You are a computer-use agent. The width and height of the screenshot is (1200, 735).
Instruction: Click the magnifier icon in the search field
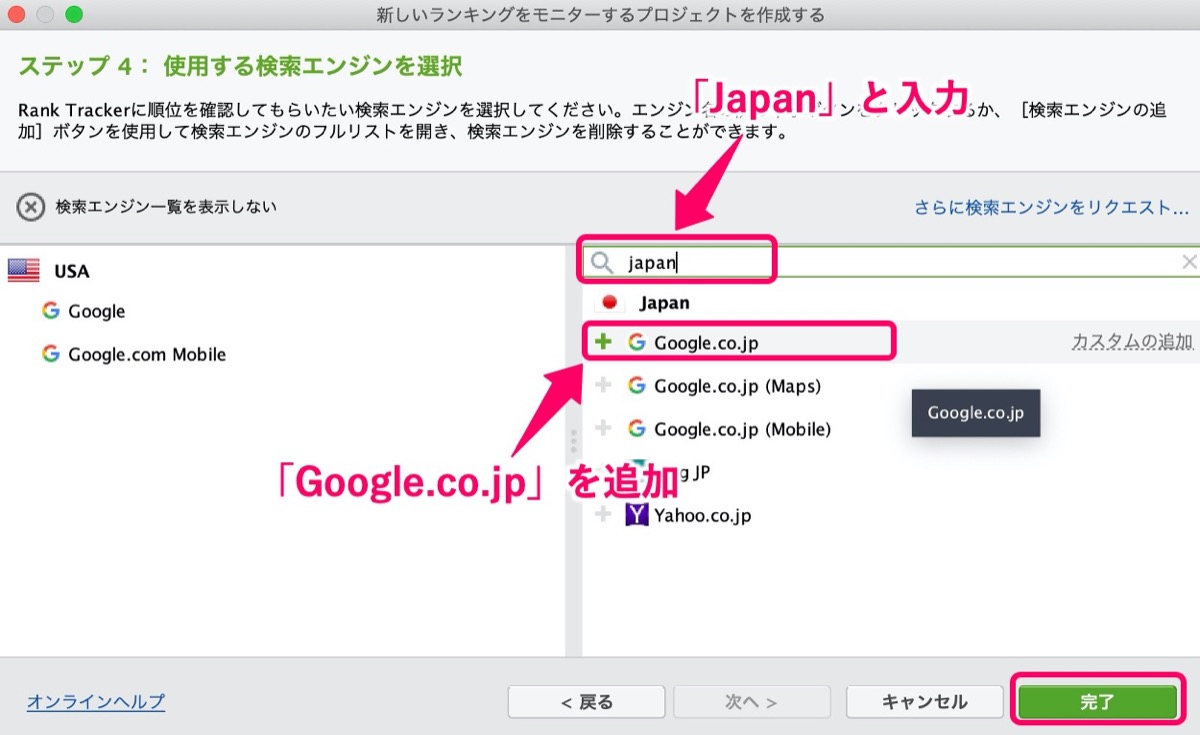(602, 262)
